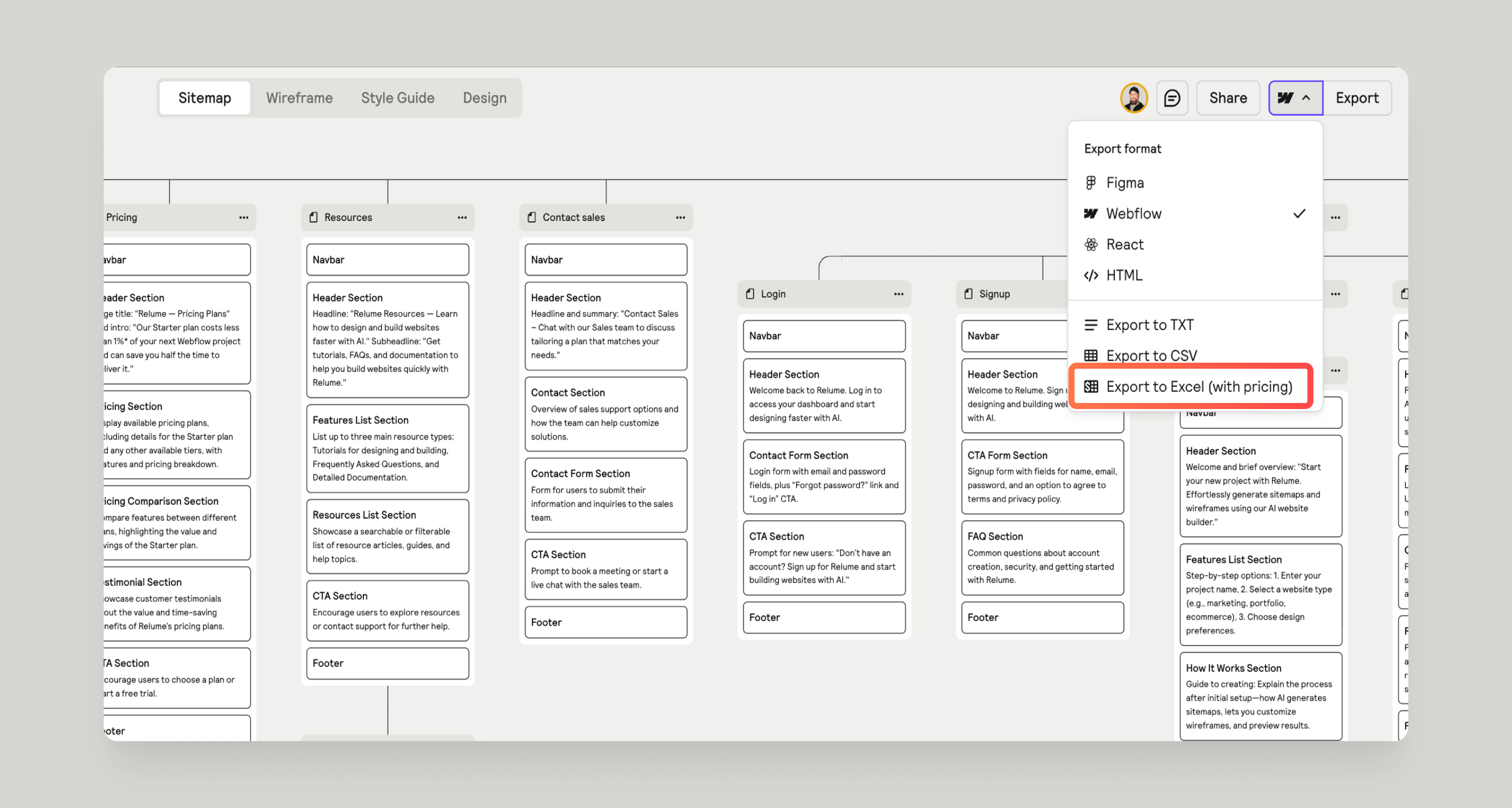Switch to the Wireframe tab
The height and width of the screenshot is (808, 1512).
tap(299, 98)
